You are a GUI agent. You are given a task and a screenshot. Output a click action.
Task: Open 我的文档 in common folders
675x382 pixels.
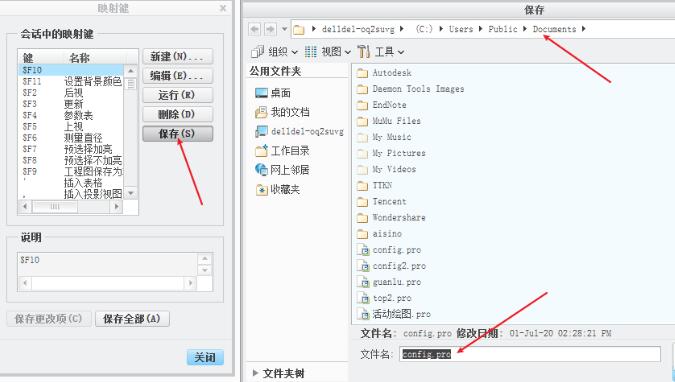[x=282, y=112]
